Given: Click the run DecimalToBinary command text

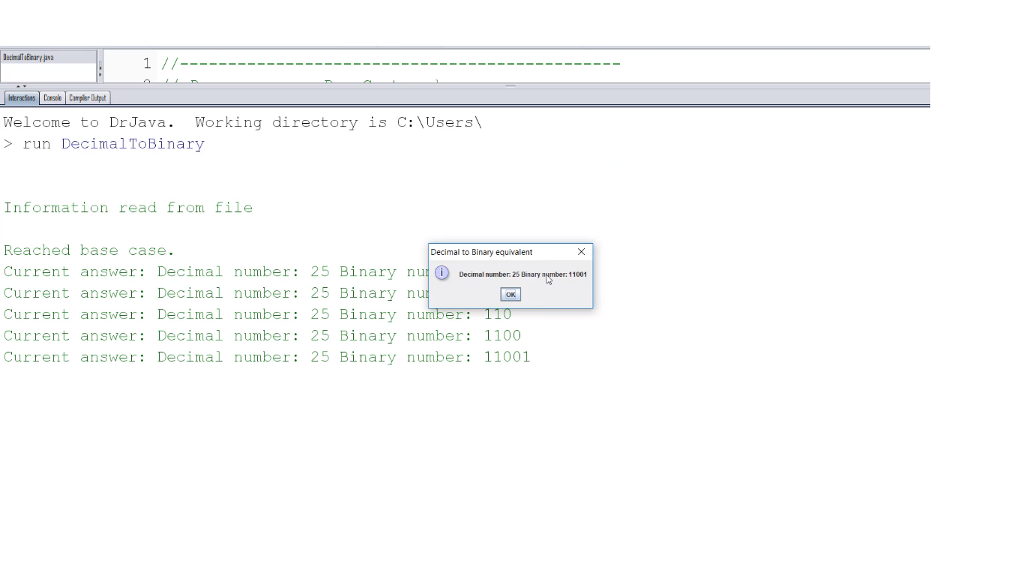Looking at the screenshot, I should 132,143.
